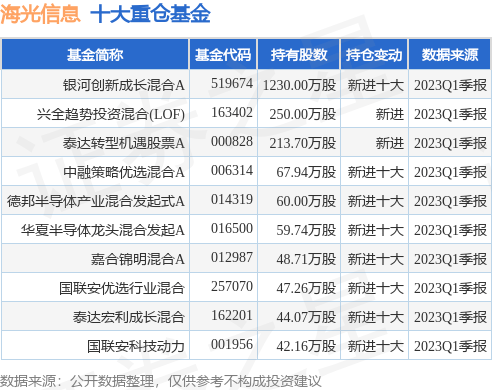Click the 持有股数 column header
The image size is (492, 390).
coord(299,55)
